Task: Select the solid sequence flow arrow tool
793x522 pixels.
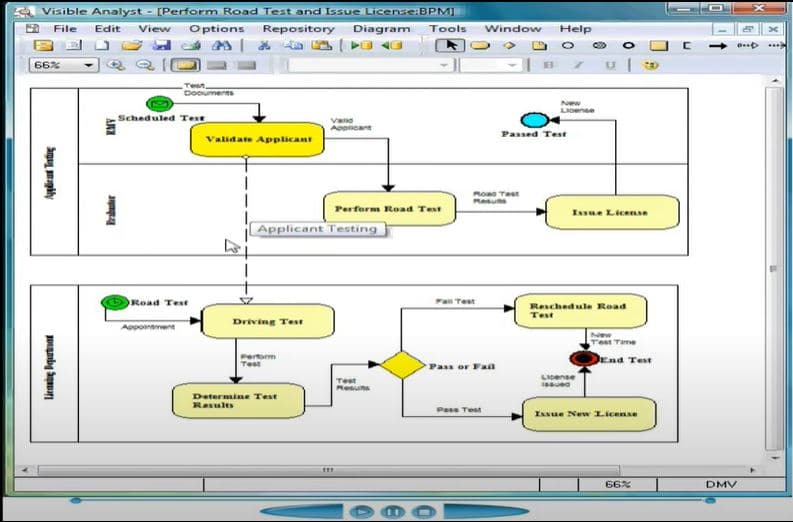Action: click(x=717, y=46)
